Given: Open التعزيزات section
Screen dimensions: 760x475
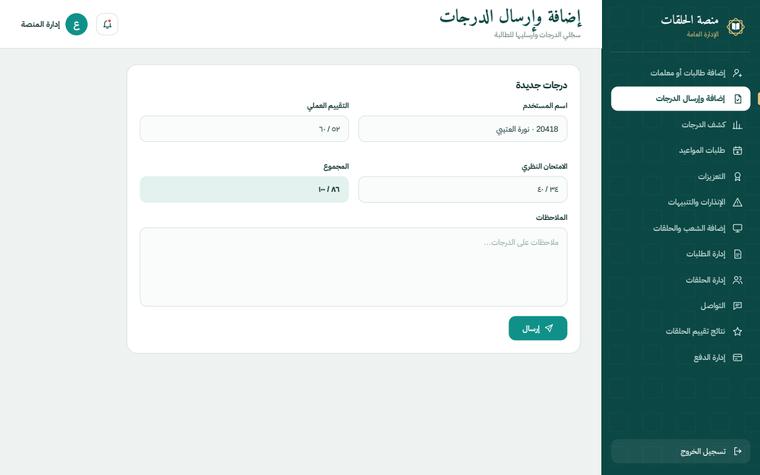Looking at the screenshot, I should tap(681, 176).
